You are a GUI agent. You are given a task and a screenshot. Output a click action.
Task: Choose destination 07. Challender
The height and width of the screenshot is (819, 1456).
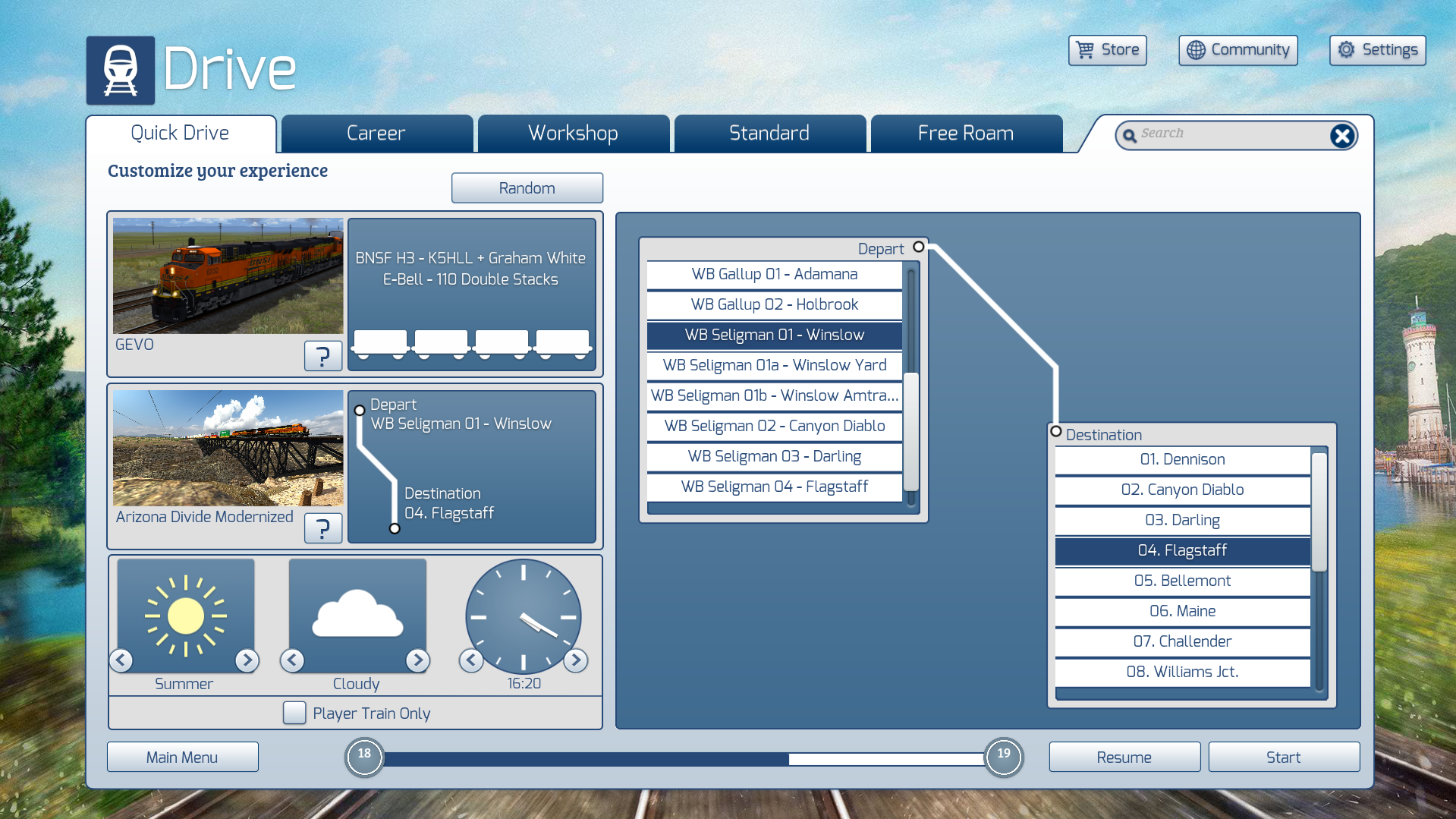click(1183, 642)
